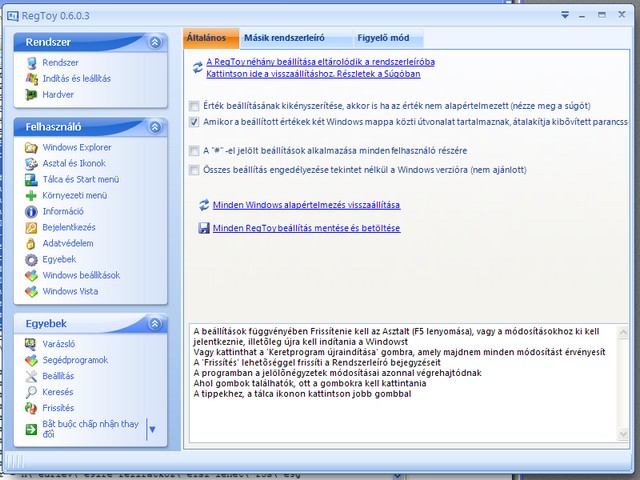Viewport: 640px width, 480px height.
Task: Open the Segédprogramok sidebar entry
Action: [75, 360]
